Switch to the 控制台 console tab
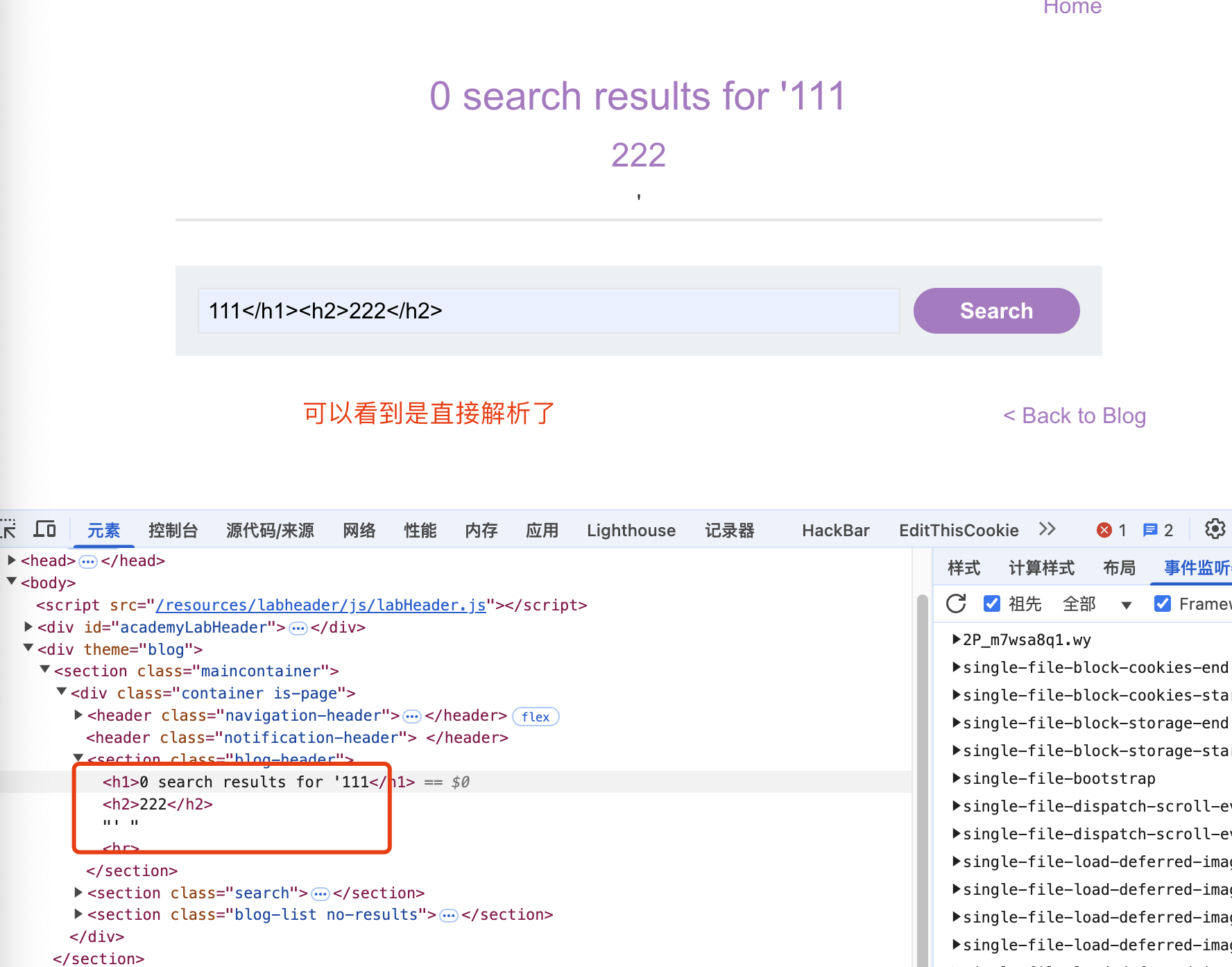1232x967 pixels. tap(173, 531)
